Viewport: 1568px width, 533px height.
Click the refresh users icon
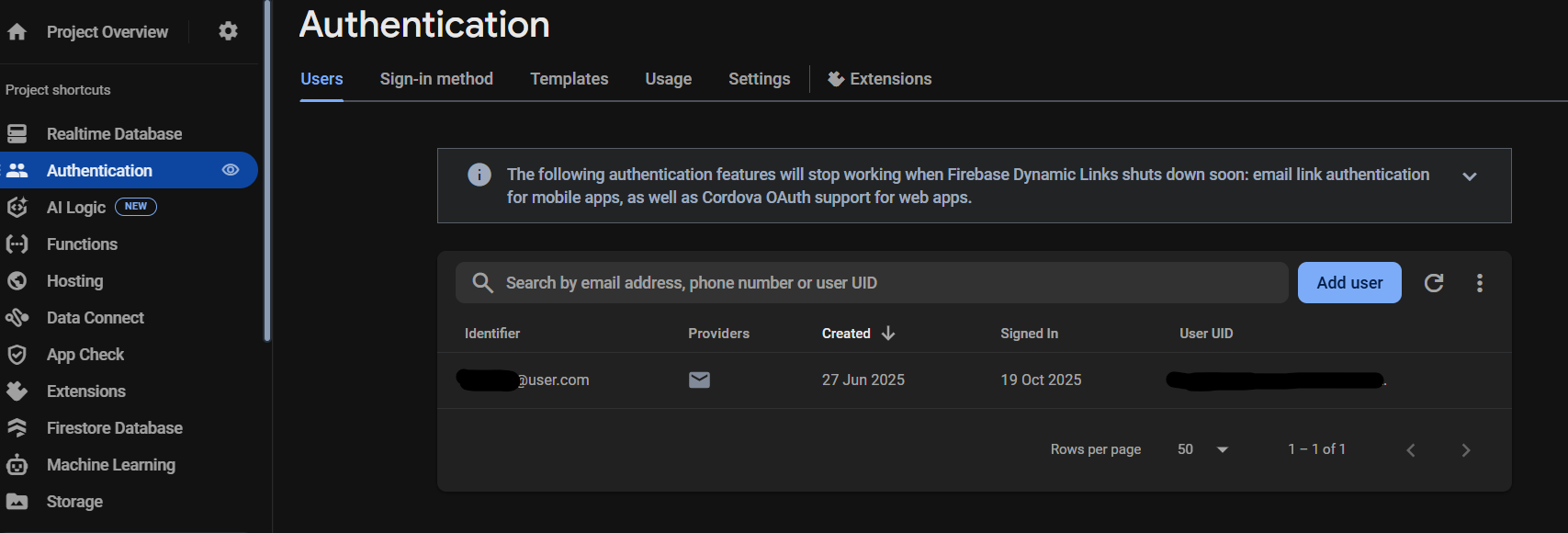pyautogui.click(x=1433, y=283)
